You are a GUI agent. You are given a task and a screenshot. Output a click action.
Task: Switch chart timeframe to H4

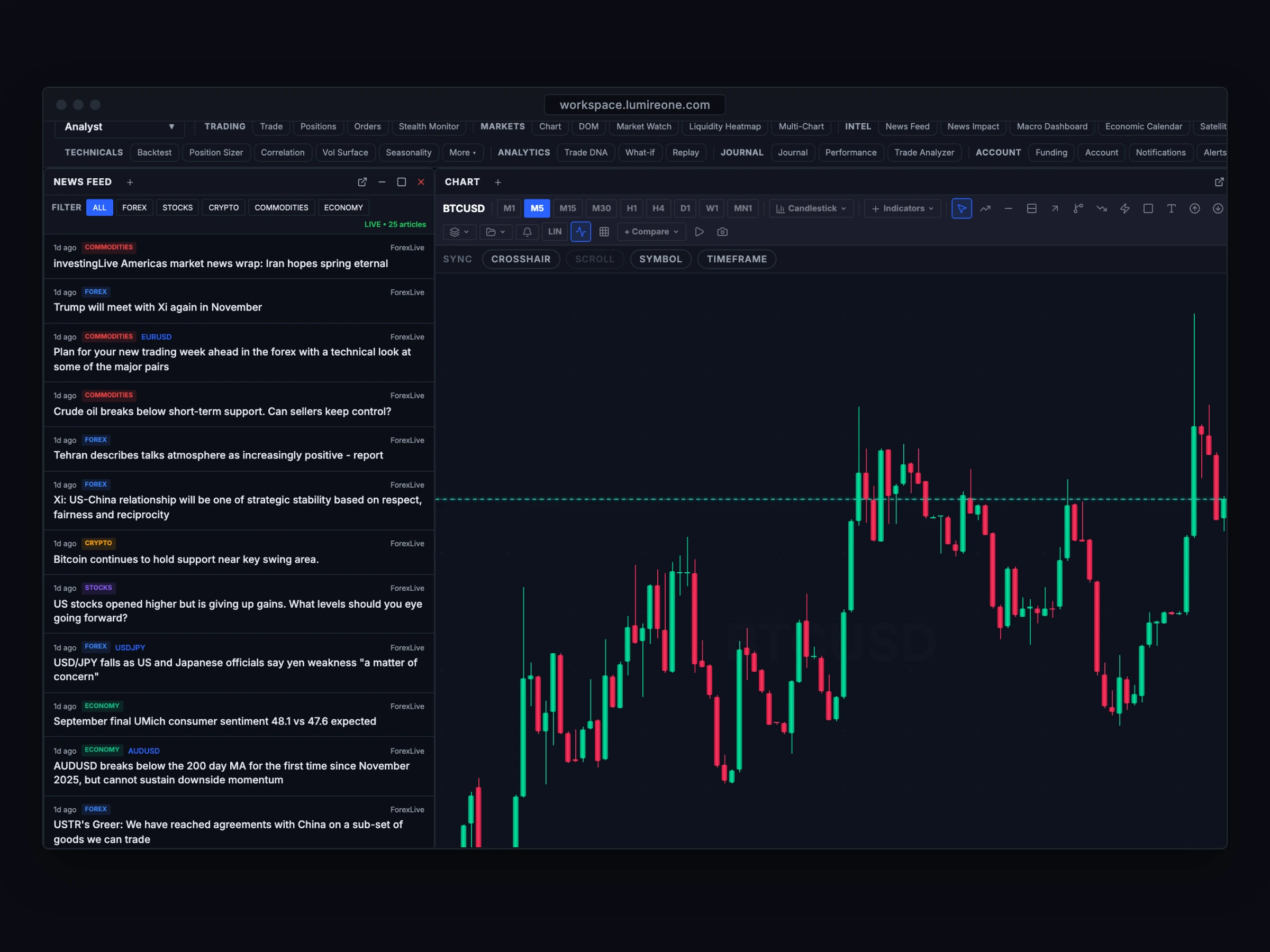[x=658, y=208]
